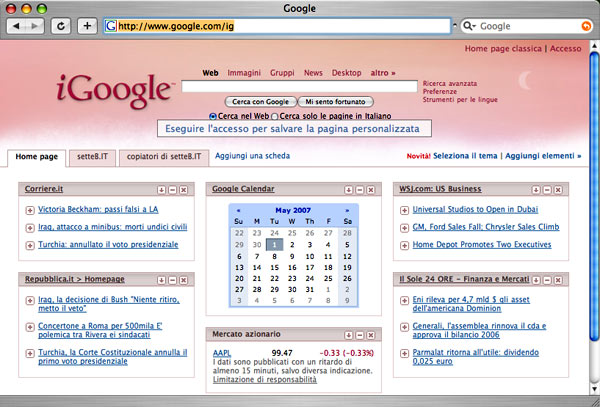Expand the Parmalat story plus icon
This screenshot has width=600, height=407.
[404, 353]
